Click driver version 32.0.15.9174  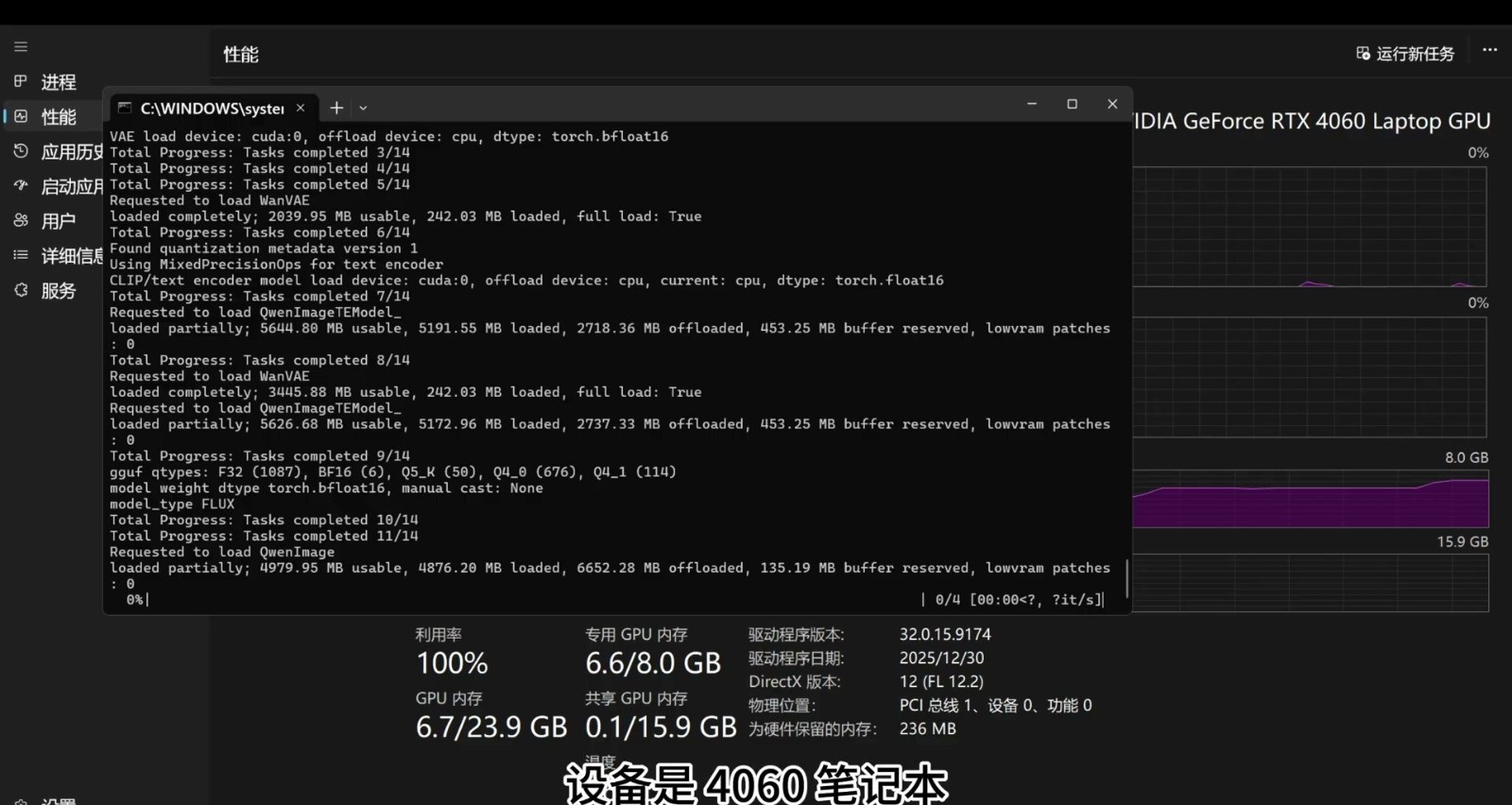pyautogui.click(x=945, y=634)
